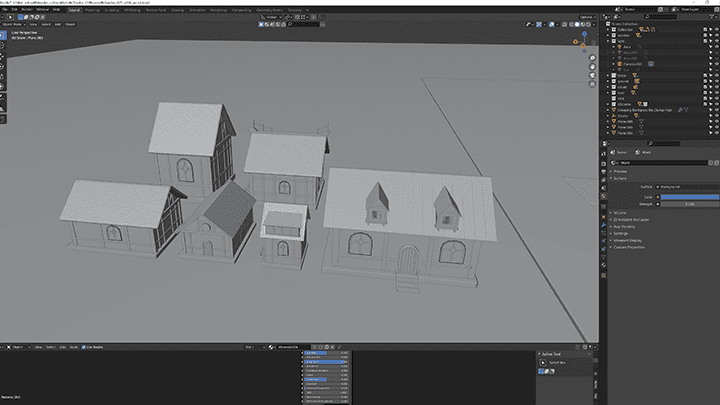
Task: Open the viewport Add menu
Action: click(58, 24)
